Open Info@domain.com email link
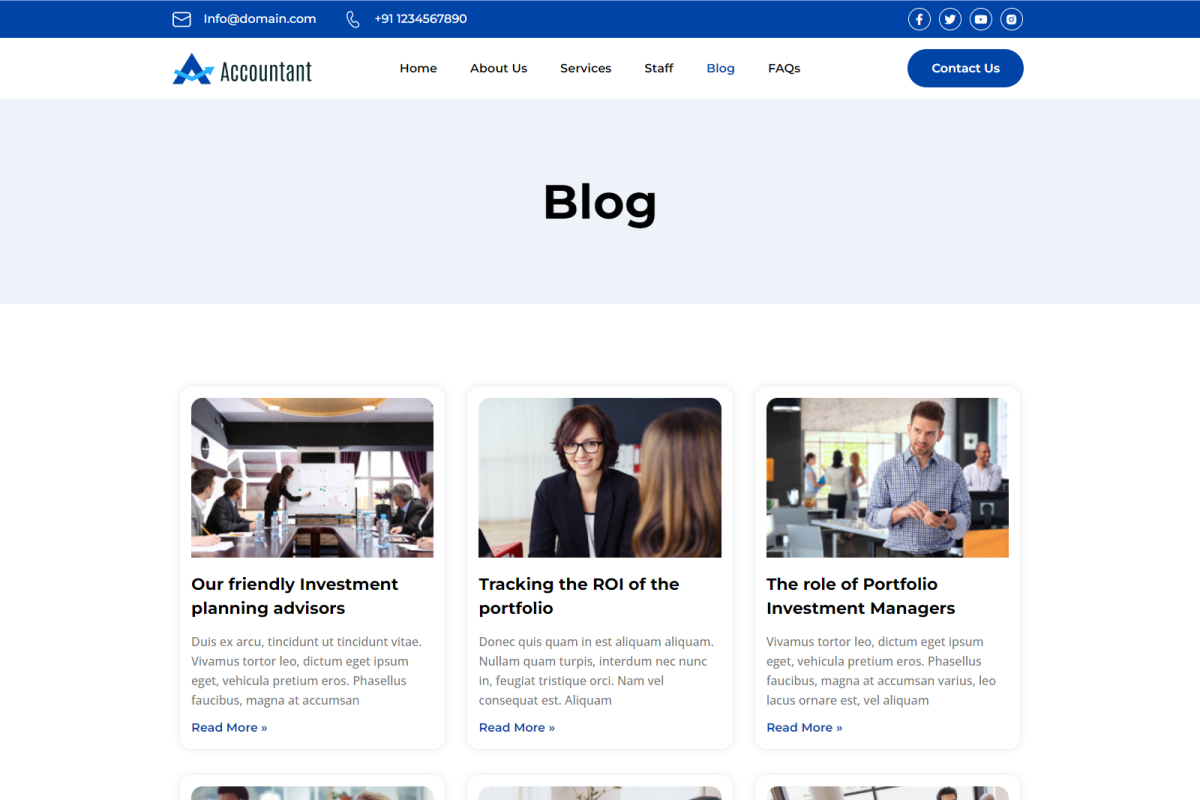The image size is (1200, 800). [x=260, y=19]
